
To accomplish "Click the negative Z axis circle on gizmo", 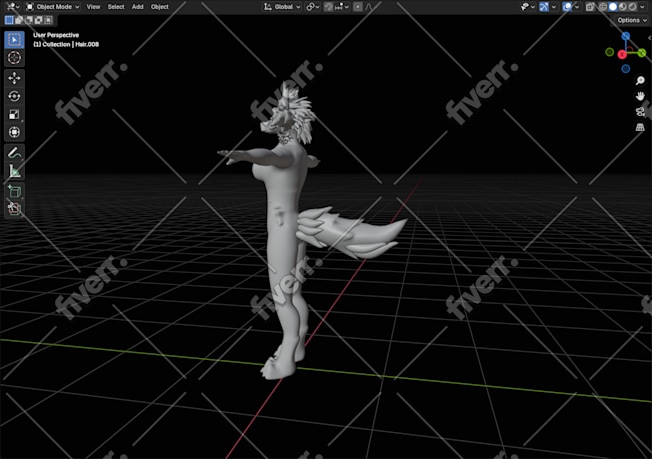I will tap(626, 69).
